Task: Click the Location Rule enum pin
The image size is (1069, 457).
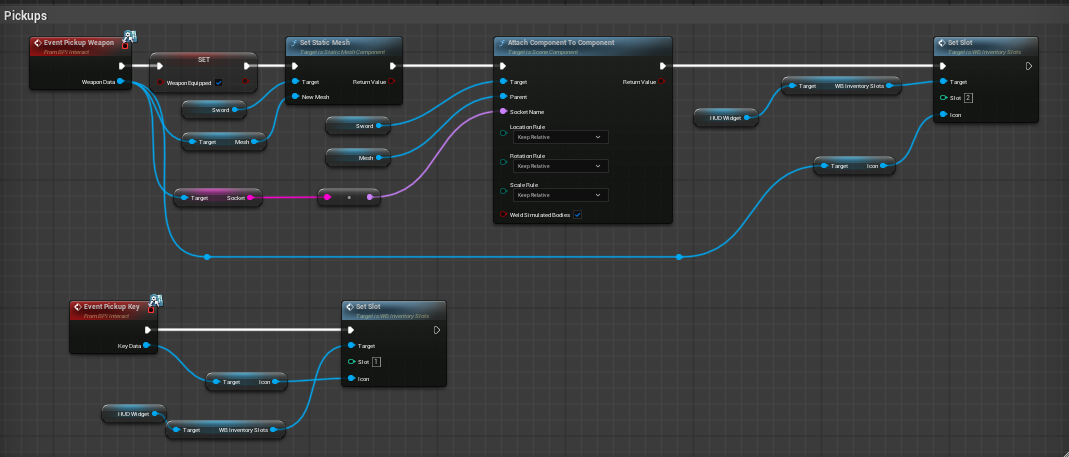Action: [503, 133]
